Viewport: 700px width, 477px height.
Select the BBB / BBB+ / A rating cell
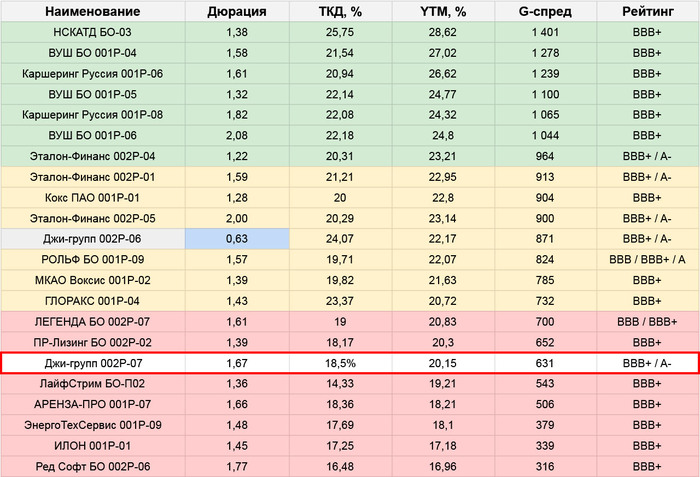(x=648, y=259)
